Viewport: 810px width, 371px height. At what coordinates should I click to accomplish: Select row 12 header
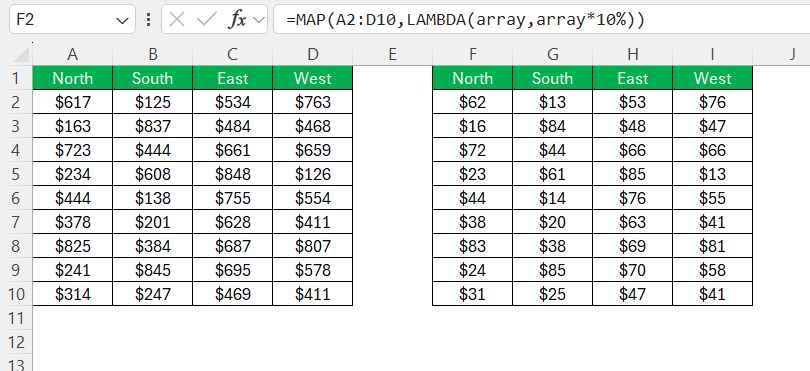pyautogui.click(x=17, y=342)
